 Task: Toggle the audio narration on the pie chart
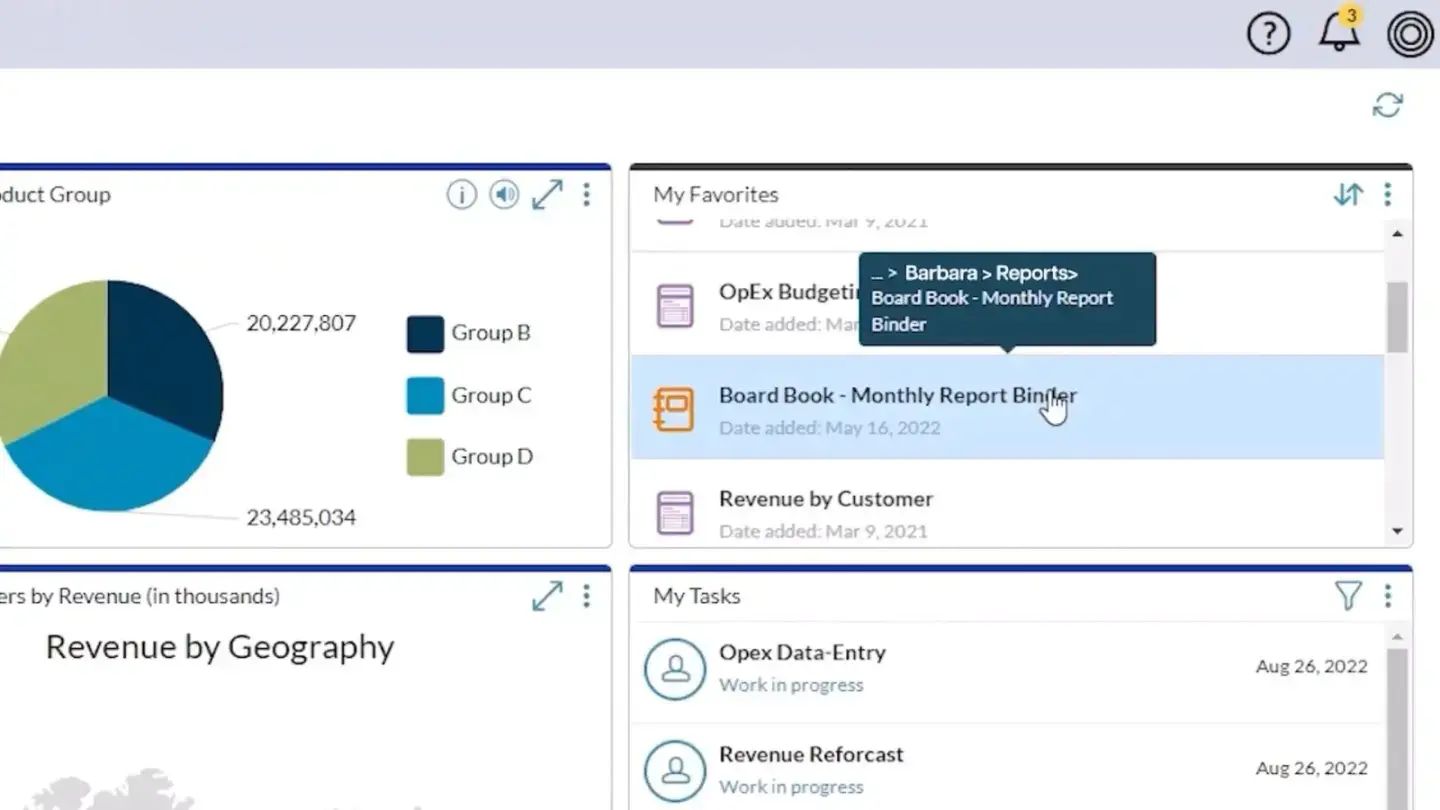504,194
